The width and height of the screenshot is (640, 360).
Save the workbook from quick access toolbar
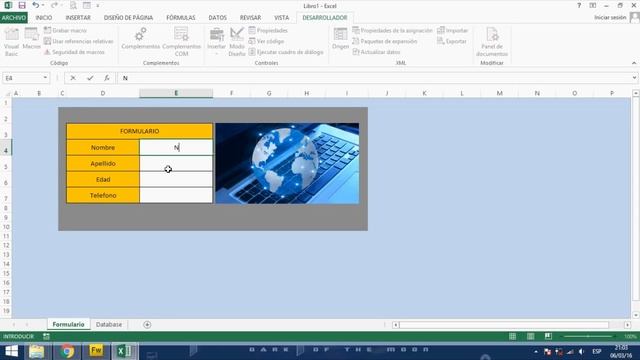point(22,5)
